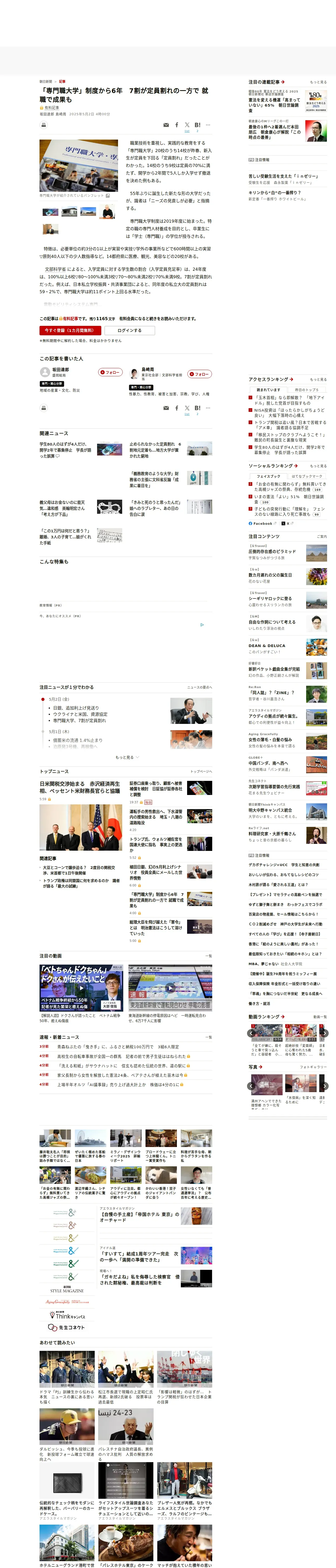
Task: Open 坂田達郎 author avatar
Action: click(x=44, y=372)
